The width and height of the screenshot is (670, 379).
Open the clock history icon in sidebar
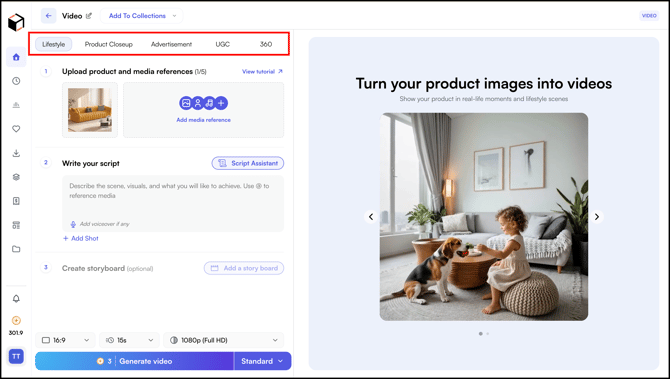point(16,81)
